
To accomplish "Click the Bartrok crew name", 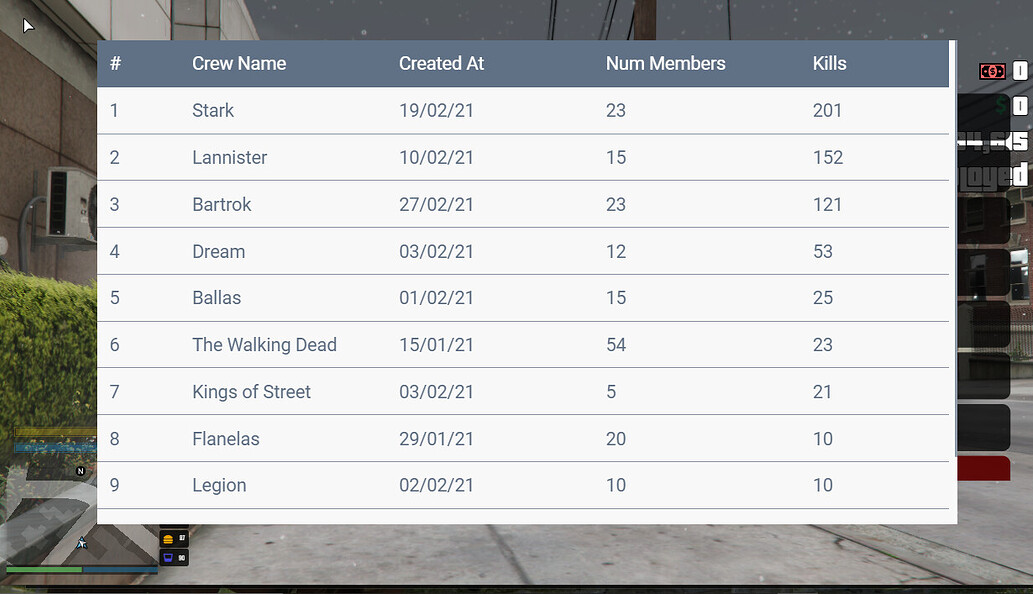I will coord(222,205).
